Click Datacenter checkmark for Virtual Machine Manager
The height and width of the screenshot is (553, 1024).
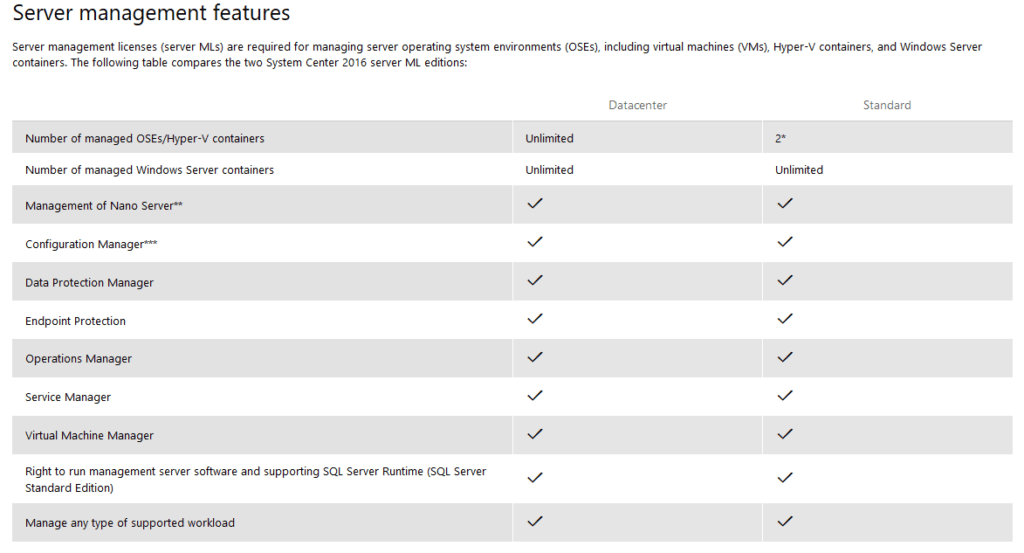535,434
